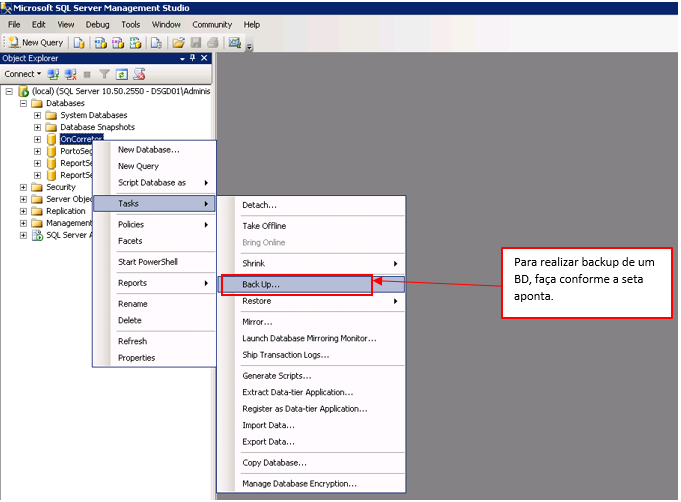Click the Database Engine Query icon
The image size is (681, 502).
tap(79, 43)
